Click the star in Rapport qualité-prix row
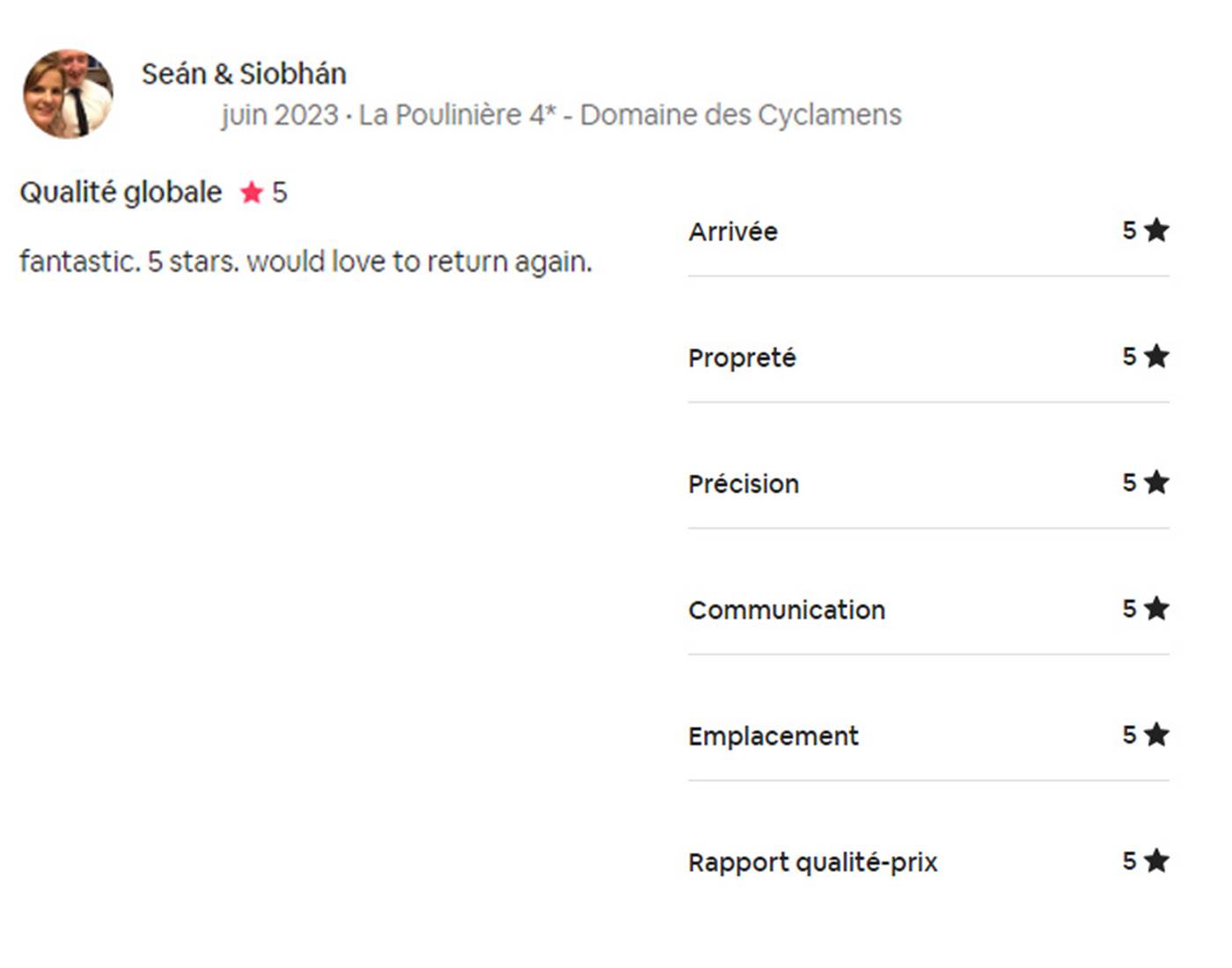Viewport: 1232px width, 968px height. (x=1157, y=860)
